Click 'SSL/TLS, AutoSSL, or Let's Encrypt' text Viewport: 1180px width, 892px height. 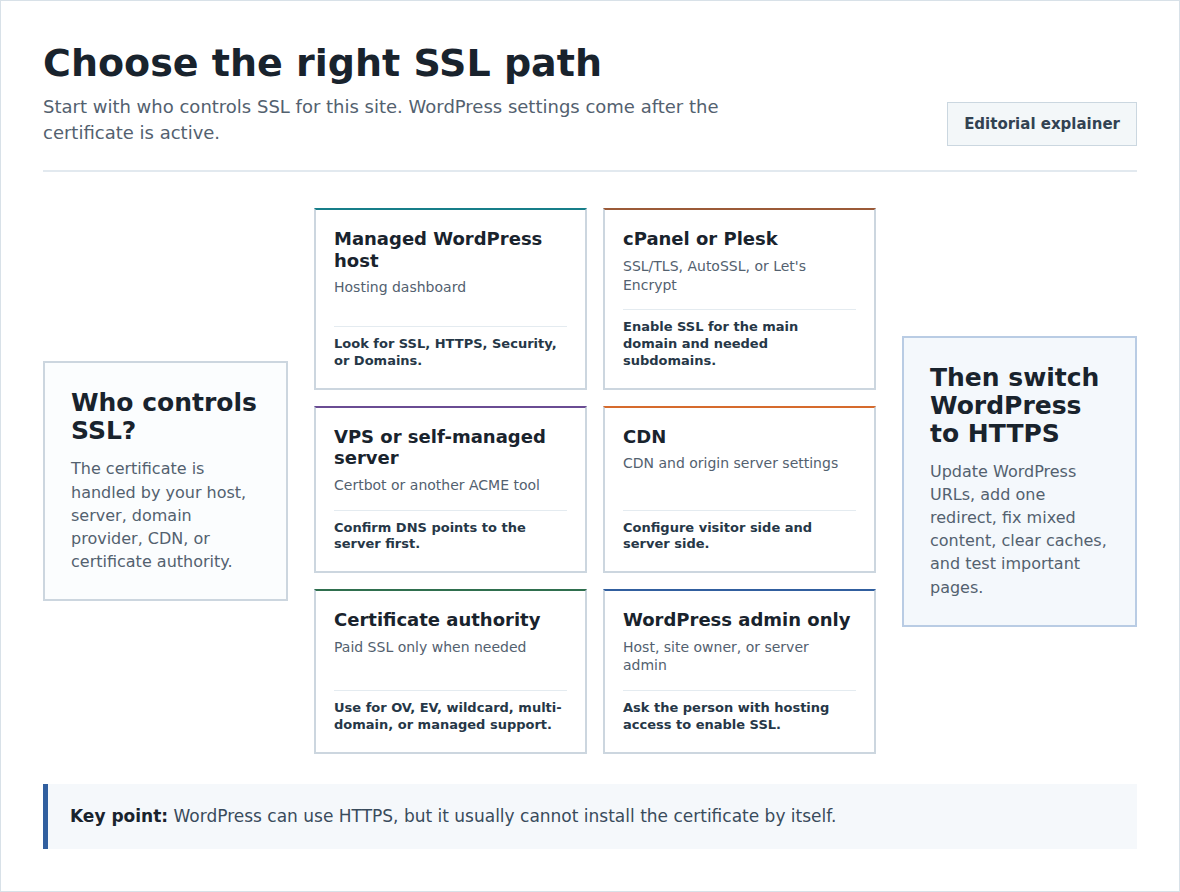[x=714, y=276]
